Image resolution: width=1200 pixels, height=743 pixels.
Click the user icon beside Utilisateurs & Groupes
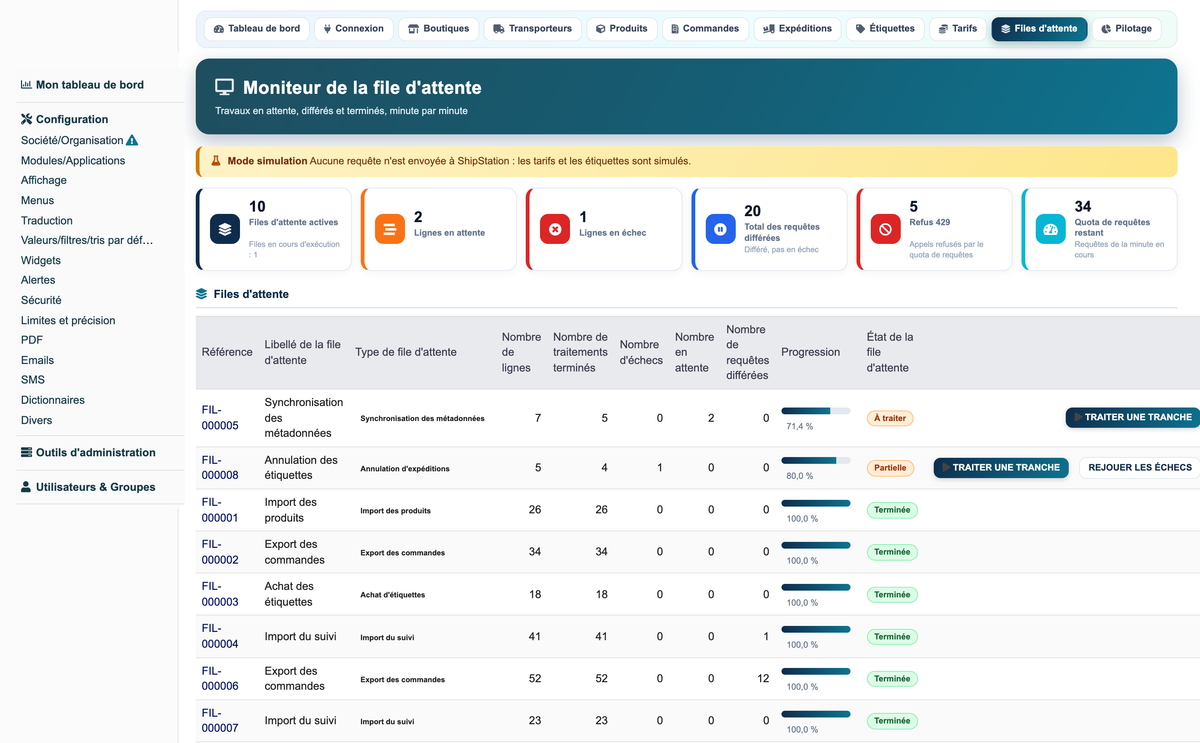(26, 487)
